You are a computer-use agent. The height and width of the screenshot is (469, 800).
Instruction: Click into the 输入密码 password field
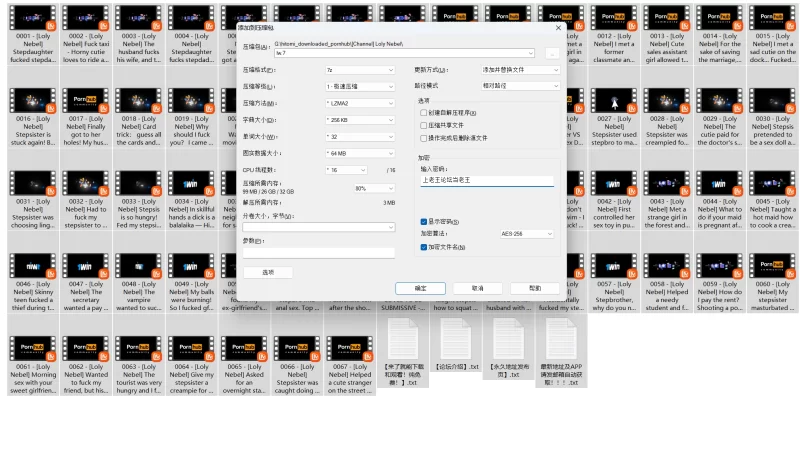click(x=487, y=180)
